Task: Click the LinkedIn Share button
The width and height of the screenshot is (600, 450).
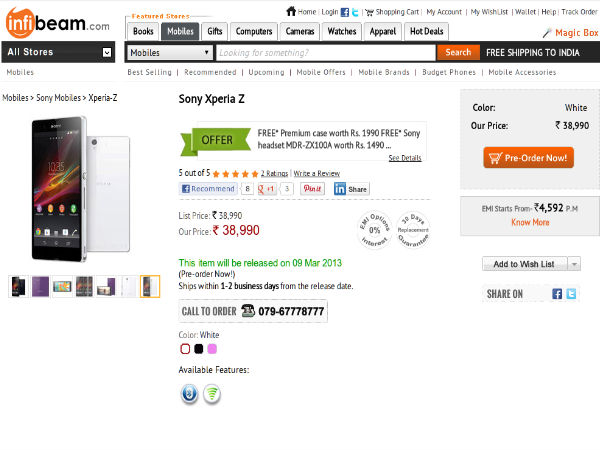Action: tap(351, 188)
